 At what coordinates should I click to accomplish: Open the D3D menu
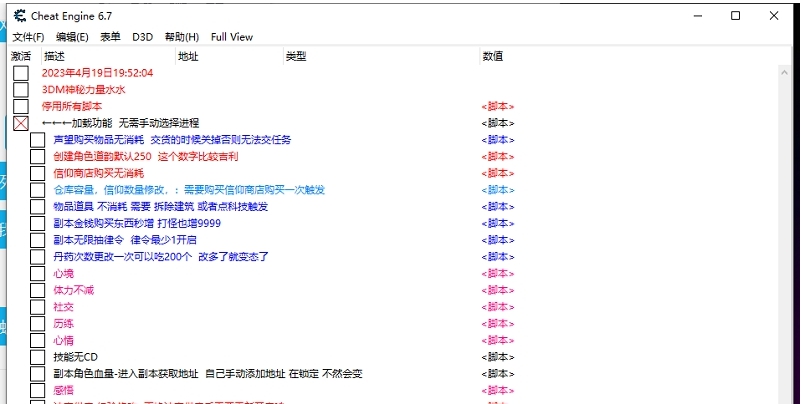tap(142, 37)
